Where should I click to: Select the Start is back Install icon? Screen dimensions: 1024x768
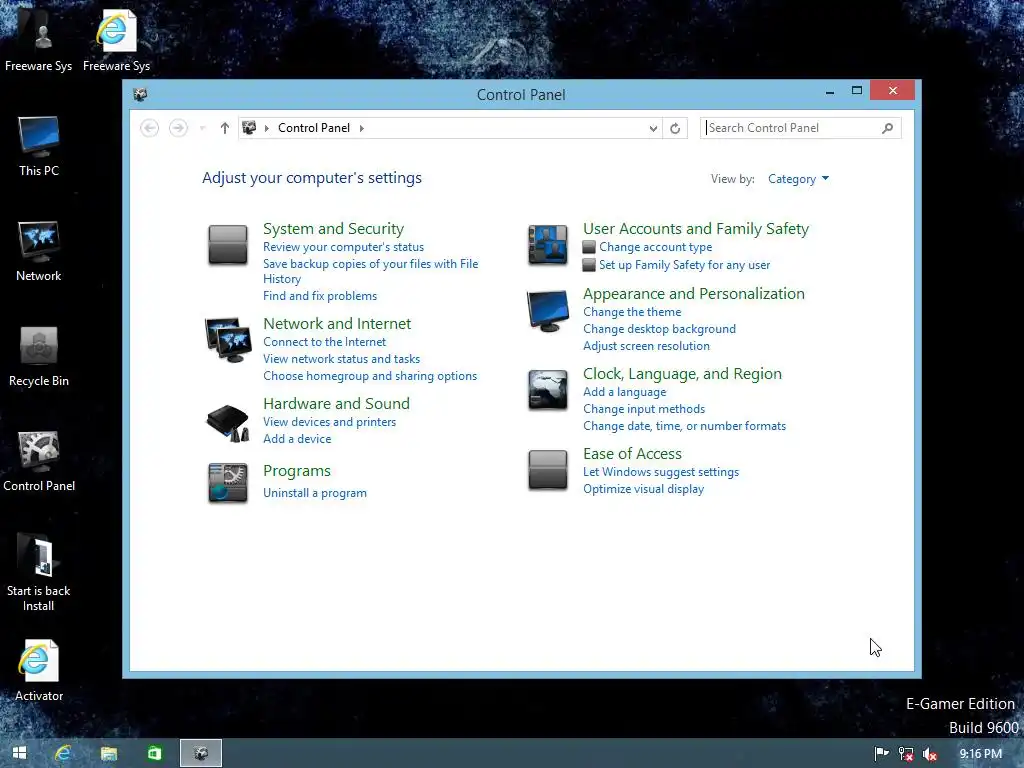(x=39, y=573)
